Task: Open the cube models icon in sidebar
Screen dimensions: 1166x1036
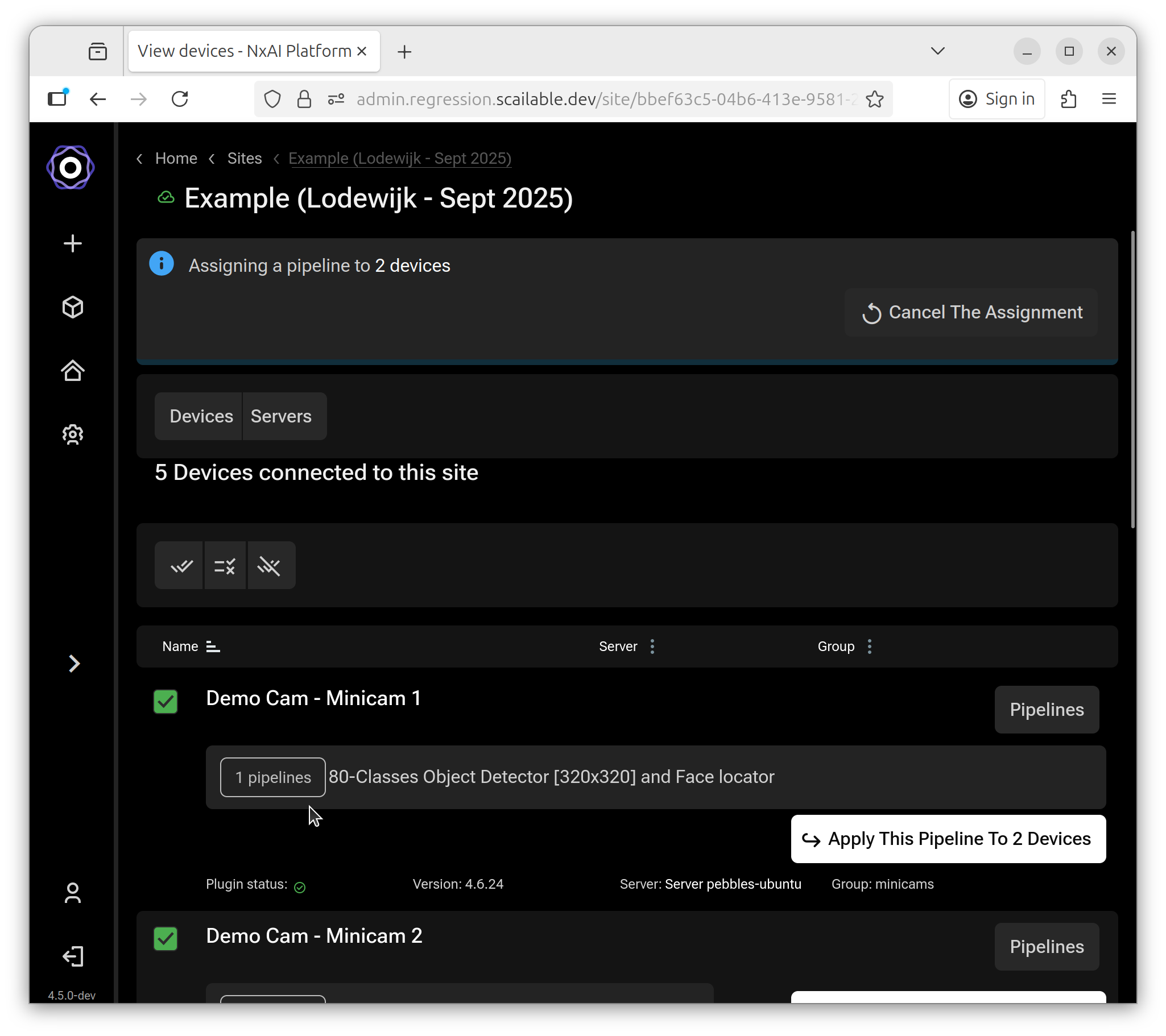Action: pyautogui.click(x=72, y=307)
